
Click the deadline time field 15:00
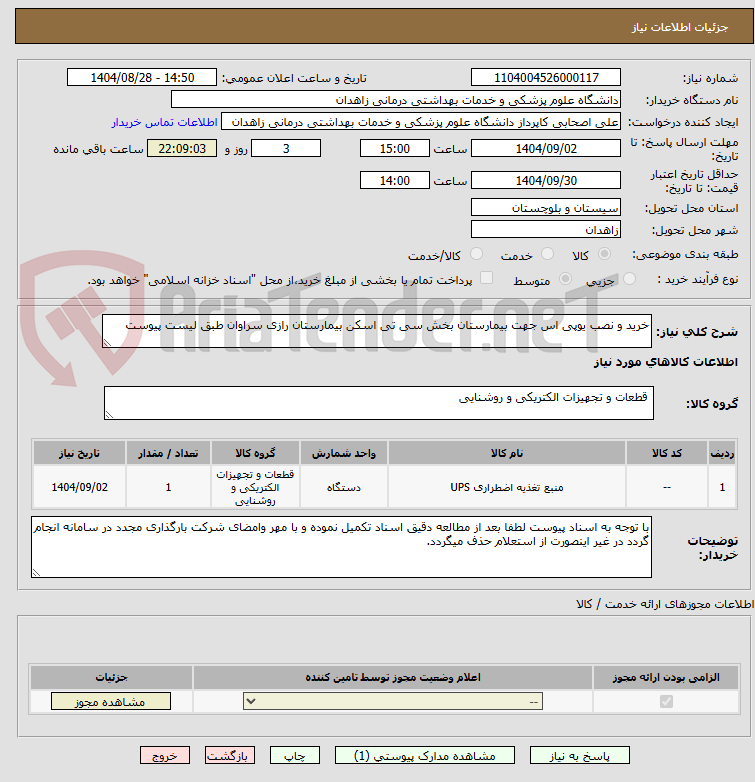click(394, 149)
